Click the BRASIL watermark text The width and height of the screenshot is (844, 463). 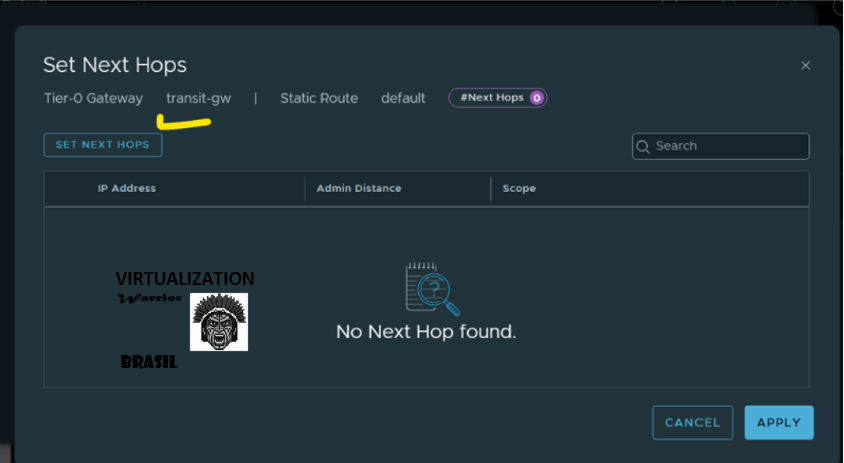(x=148, y=362)
